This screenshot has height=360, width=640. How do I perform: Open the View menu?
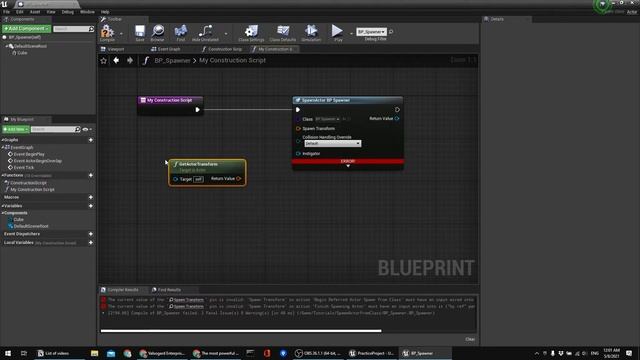[51, 12]
